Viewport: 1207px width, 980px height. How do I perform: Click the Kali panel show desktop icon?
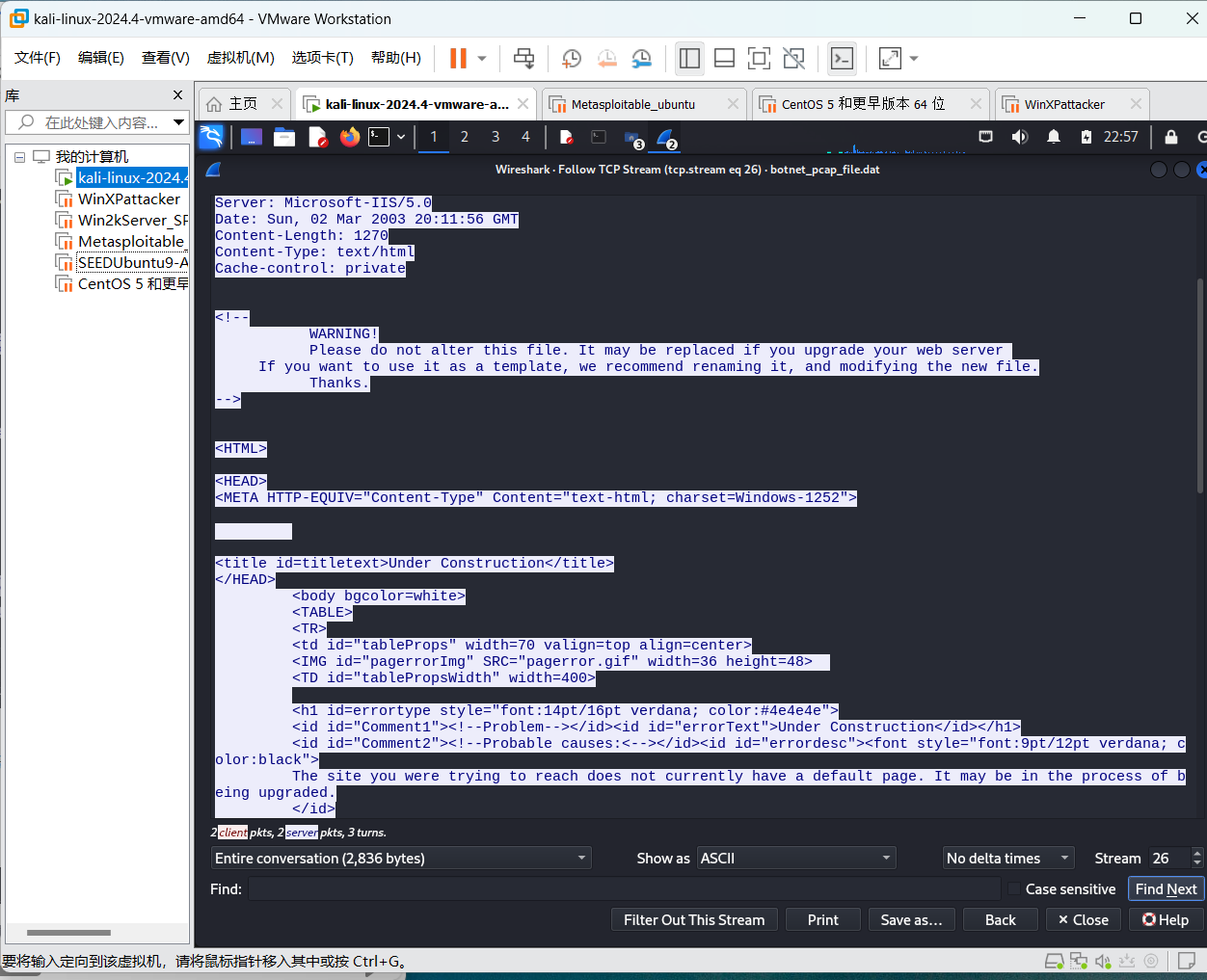pyautogui.click(x=252, y=137)
